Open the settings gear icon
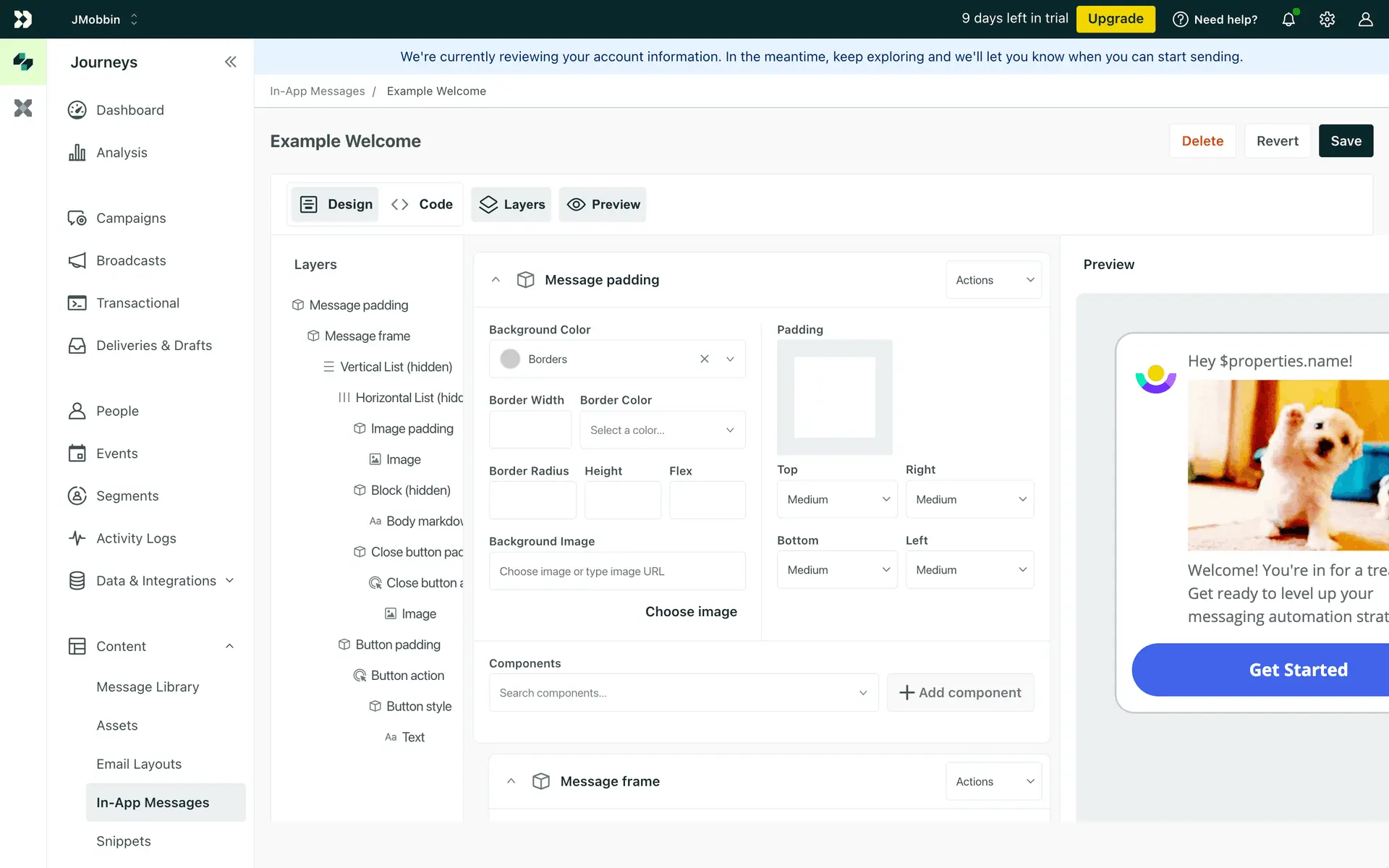 (1327, 20)
